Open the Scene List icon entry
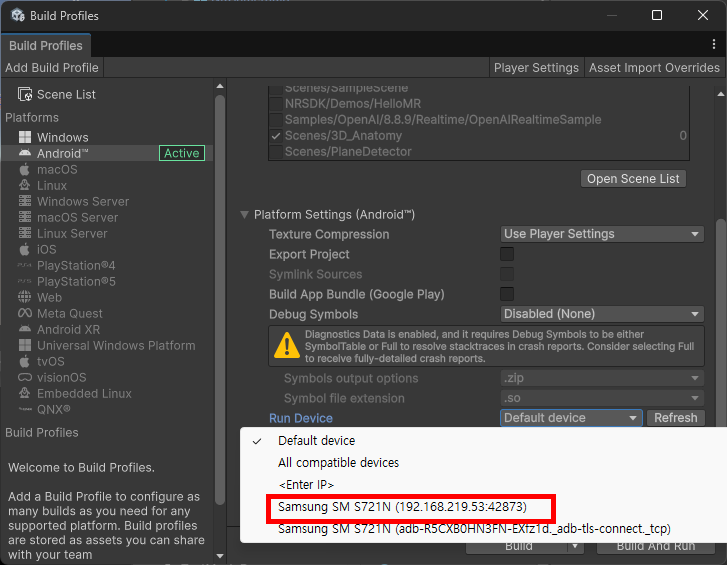Screen dimensions: 727x565 (x=25, y=94)
